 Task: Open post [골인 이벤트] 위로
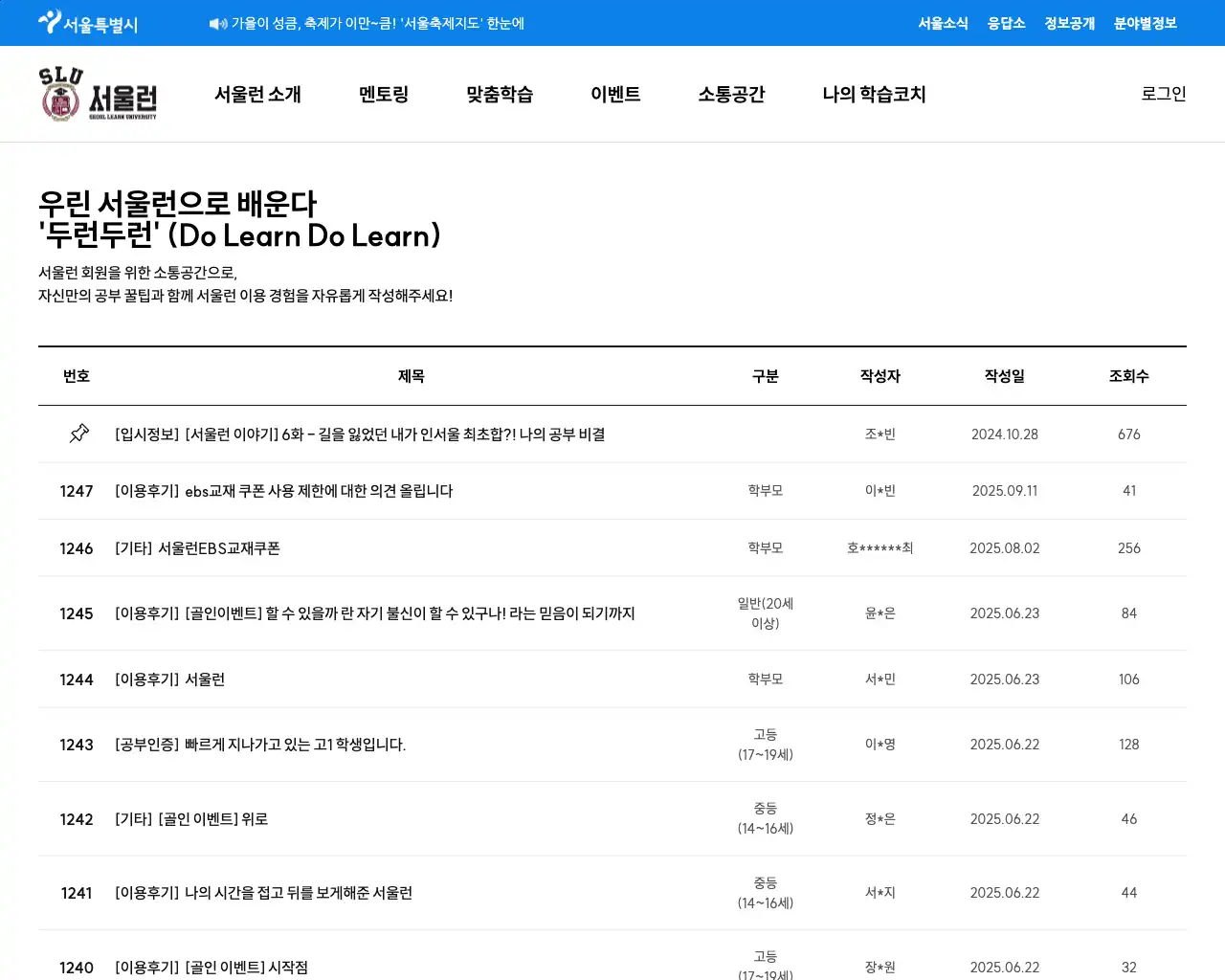[191, 819]
